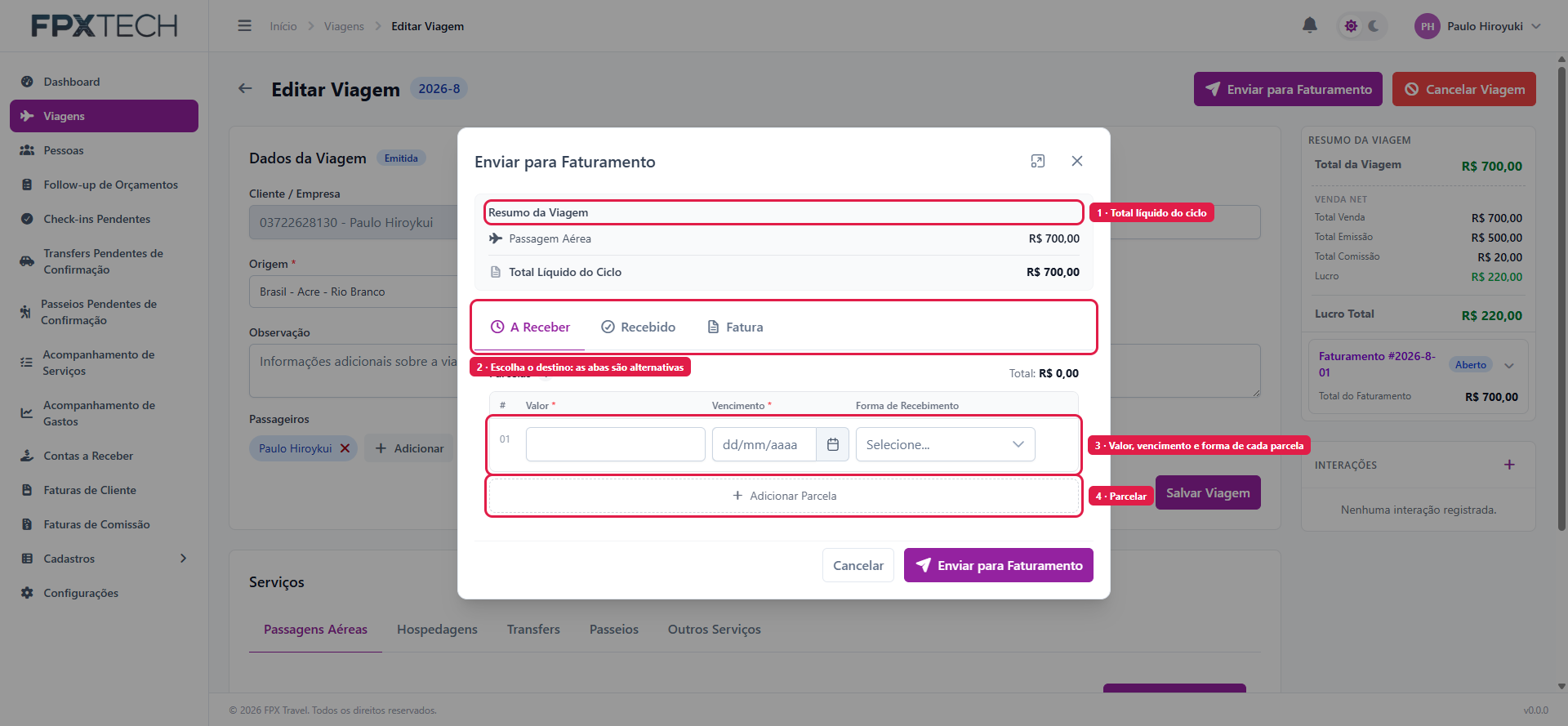Click the Emitida status badge
Viewport: 1568px width, 726px height.
(401, 158)
